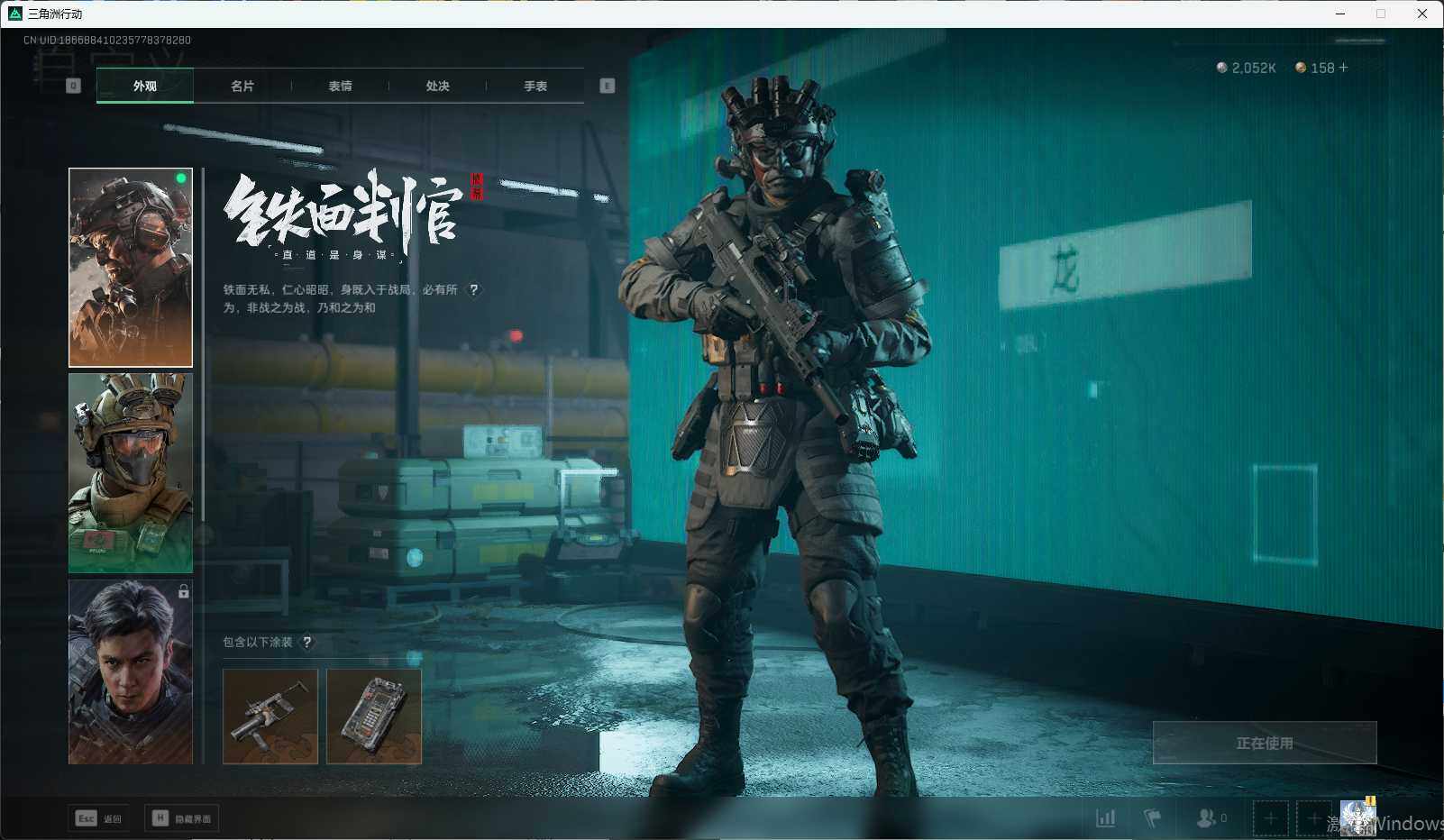Select the launcher weapon paint item
Image resolution: width=1444 pixels, height=840 pixels.
[270, 717]
